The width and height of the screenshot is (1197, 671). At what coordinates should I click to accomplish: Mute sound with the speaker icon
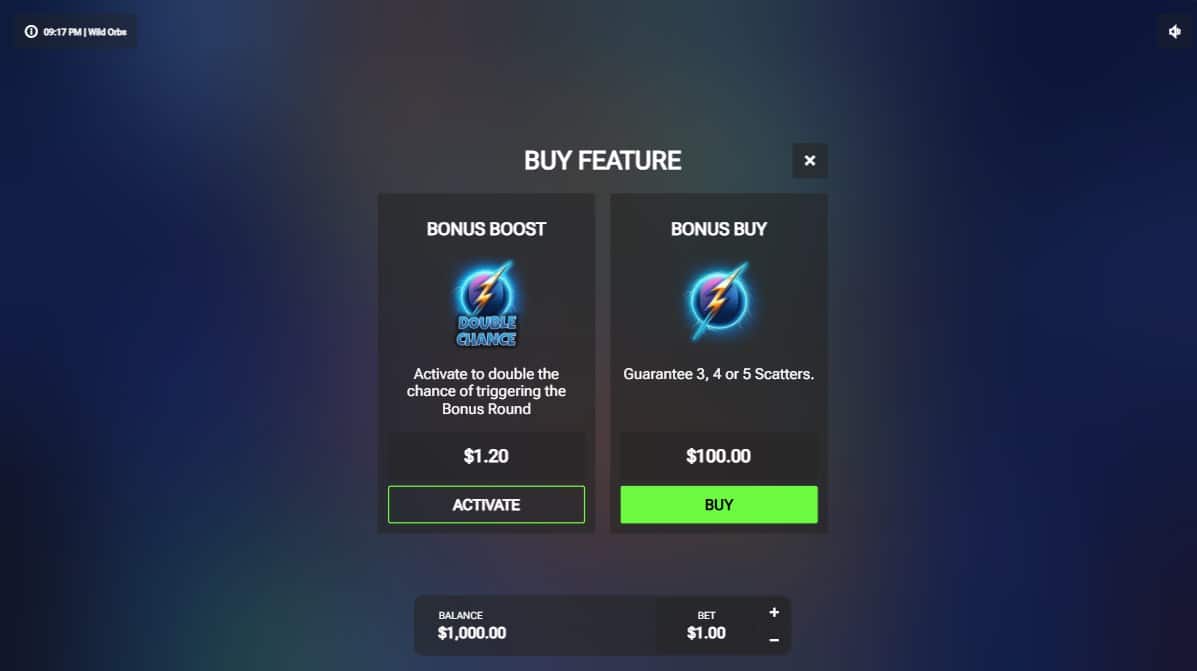point(1175,32)
